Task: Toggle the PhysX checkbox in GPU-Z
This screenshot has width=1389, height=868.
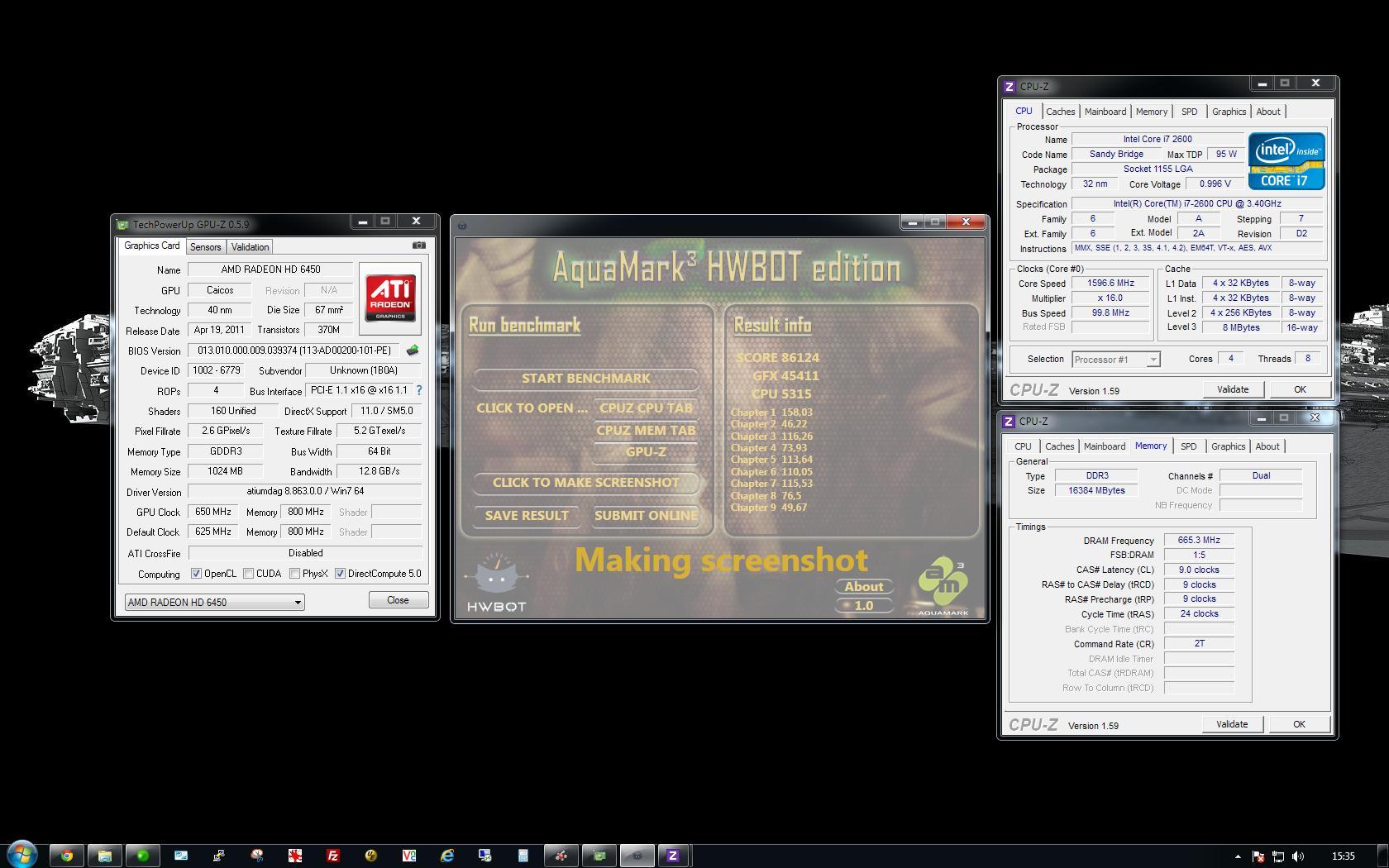Action: pos(294,574)
